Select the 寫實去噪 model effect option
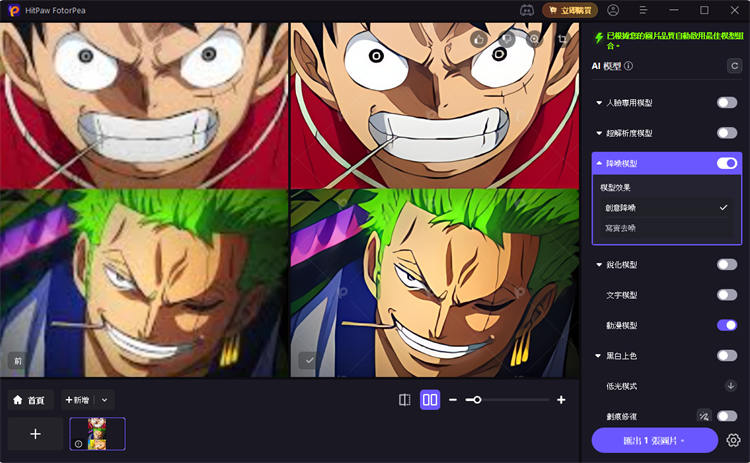The height and width of the screenshot is (463, 750). coord(666,228)
